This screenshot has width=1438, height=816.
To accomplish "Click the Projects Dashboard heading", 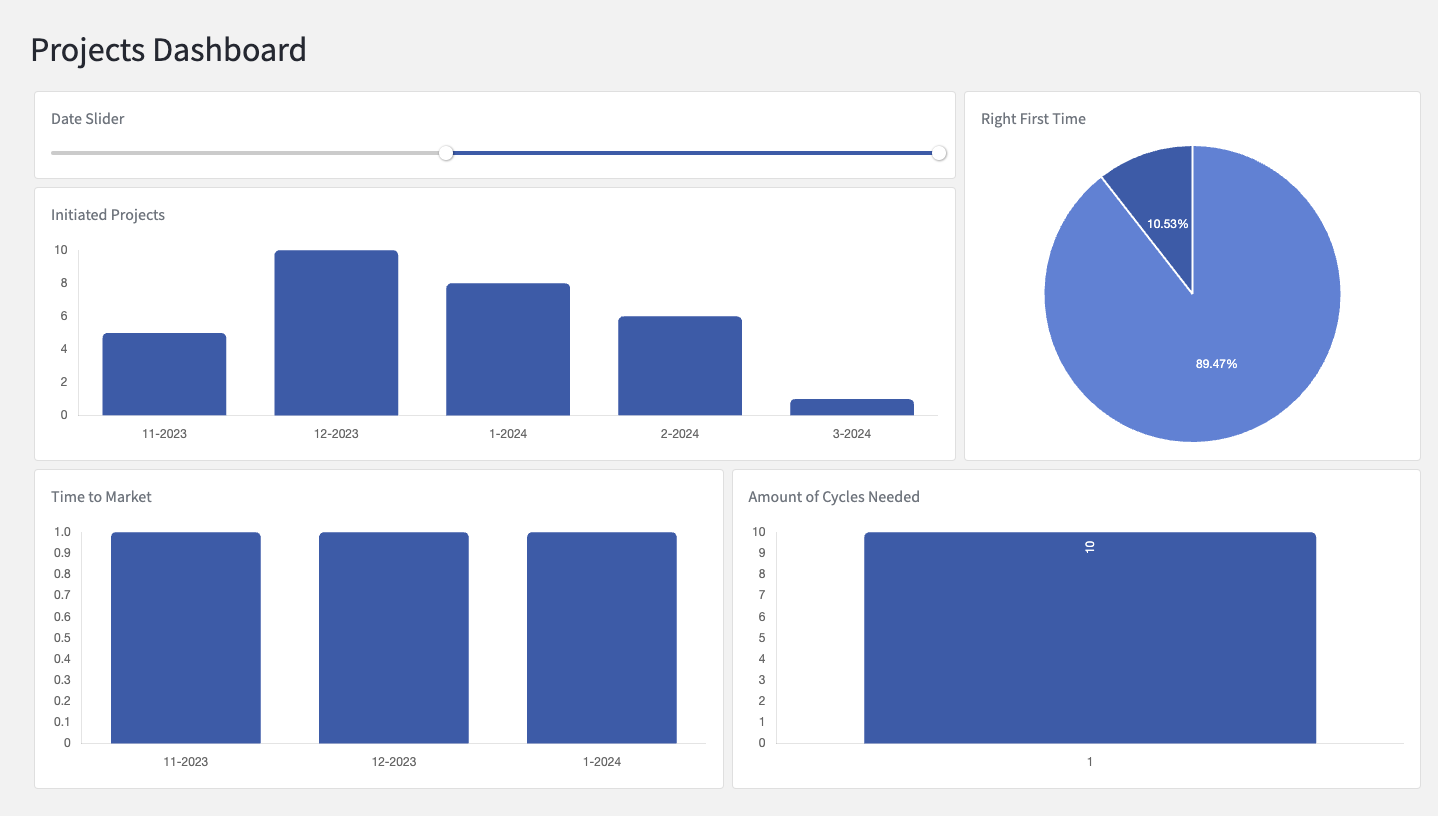I will [x=168, y=50].
